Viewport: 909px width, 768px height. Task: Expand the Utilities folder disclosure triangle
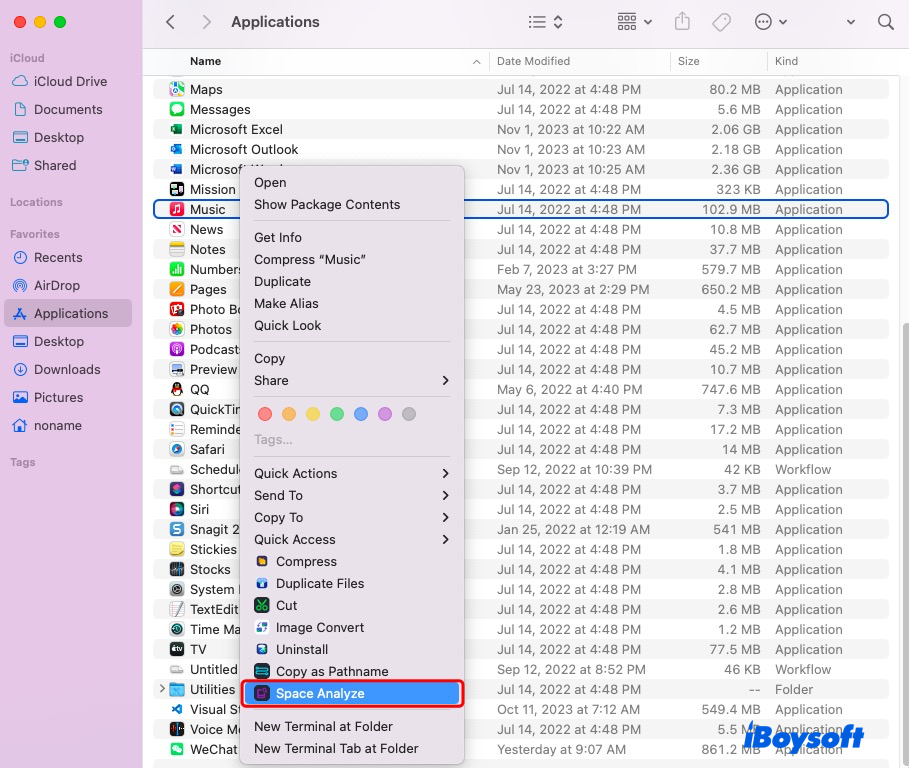(162, 689)
